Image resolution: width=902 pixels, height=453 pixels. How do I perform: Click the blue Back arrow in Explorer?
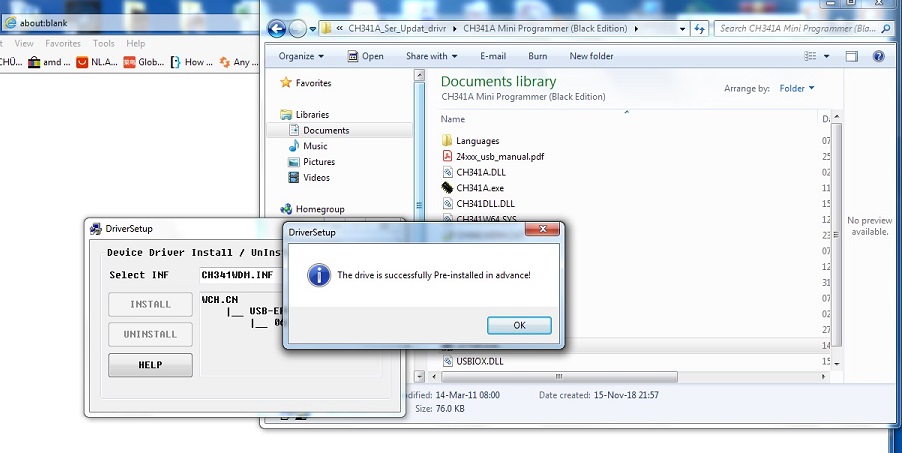(x=277, y=29)
